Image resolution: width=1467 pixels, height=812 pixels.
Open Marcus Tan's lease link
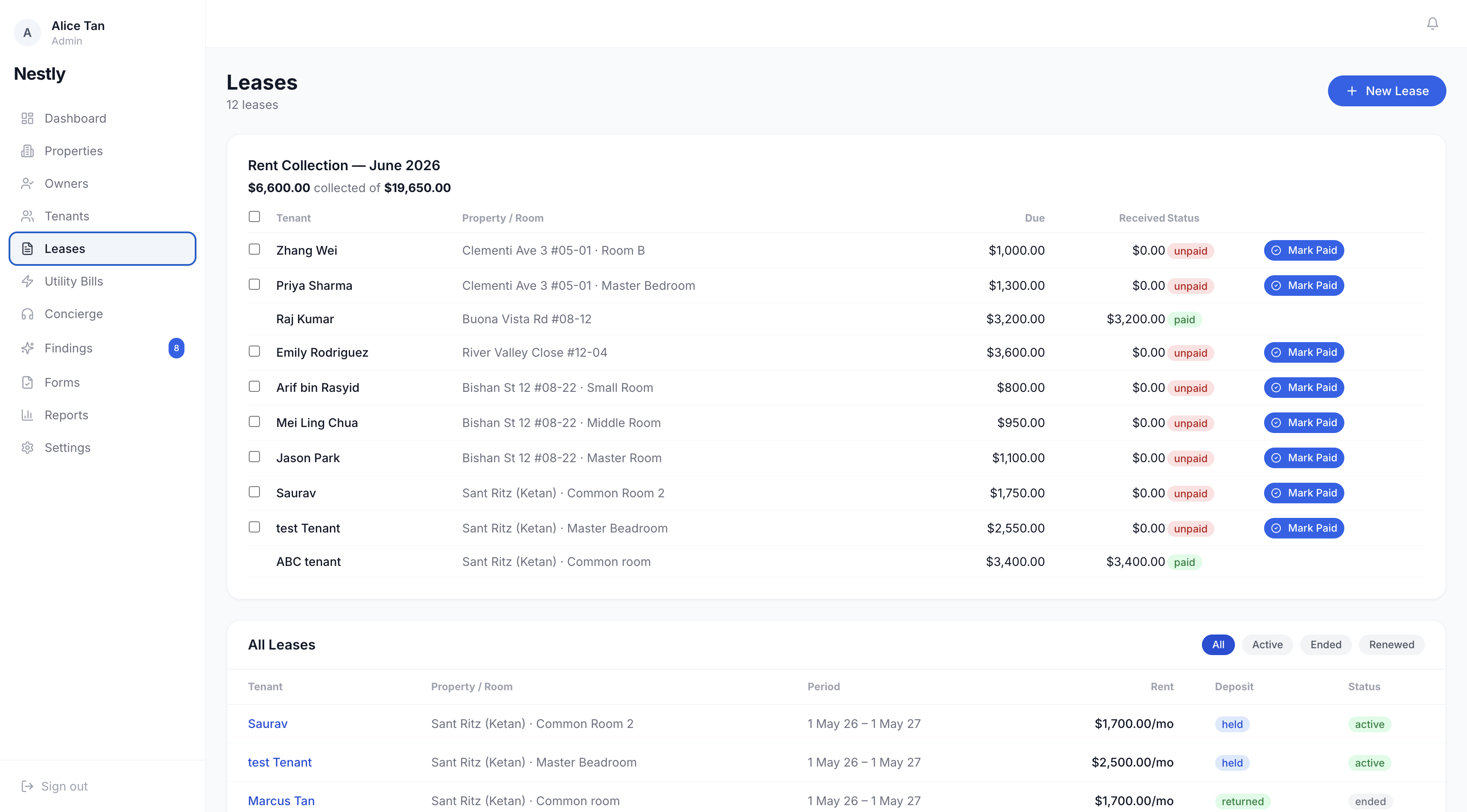(x=281, y=800)
